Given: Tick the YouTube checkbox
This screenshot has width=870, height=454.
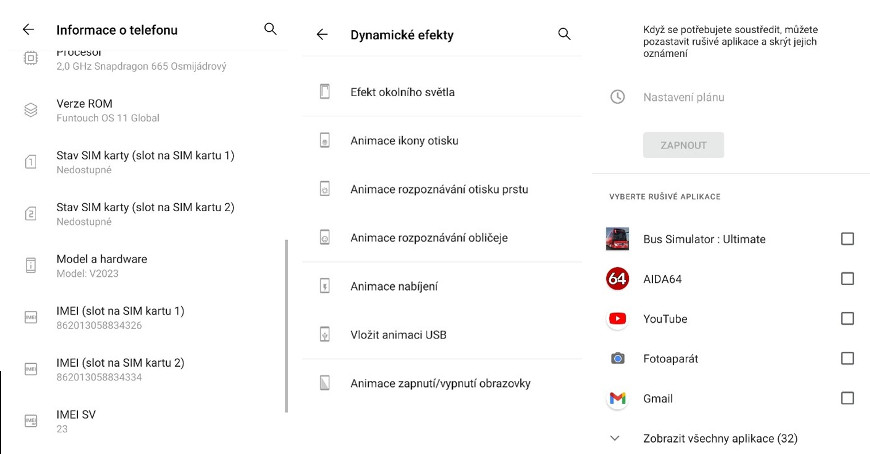Looking at the screenshot, I should coord(847,319).
